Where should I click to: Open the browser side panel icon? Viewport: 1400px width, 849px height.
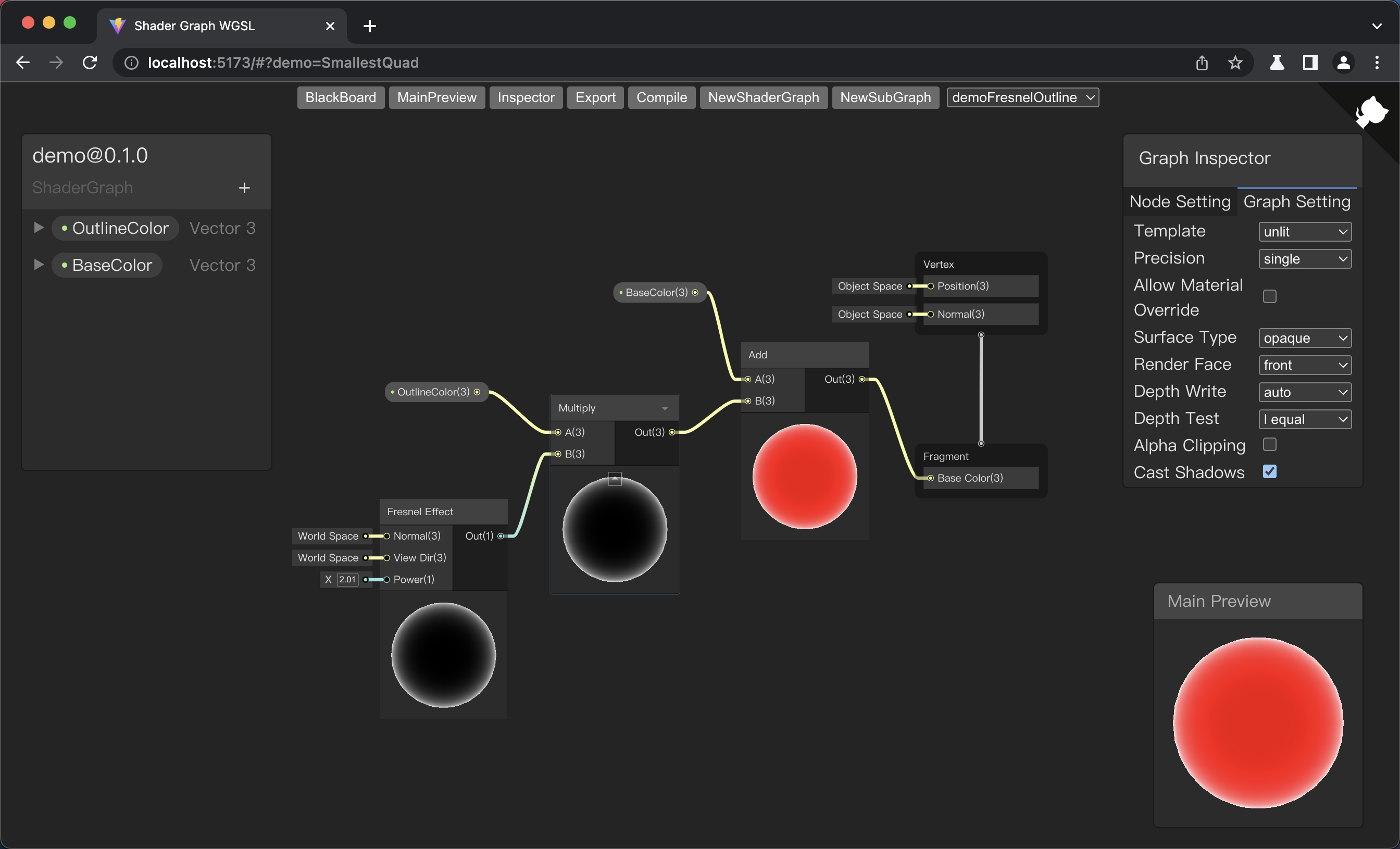click(x=1310, y=63)
